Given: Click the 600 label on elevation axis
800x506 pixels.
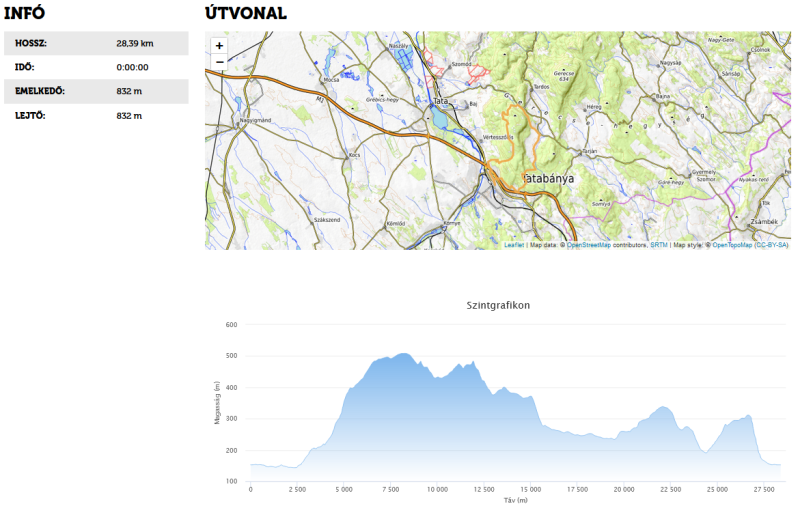Looking at the screenshot, I should pos(232,325).
